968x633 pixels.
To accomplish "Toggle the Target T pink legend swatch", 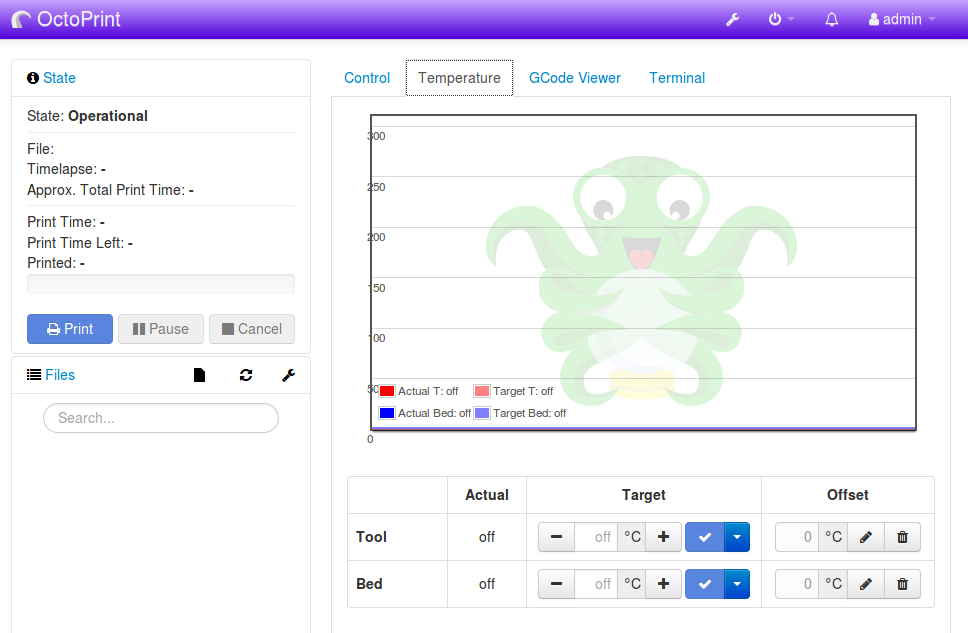I will 482,391.
